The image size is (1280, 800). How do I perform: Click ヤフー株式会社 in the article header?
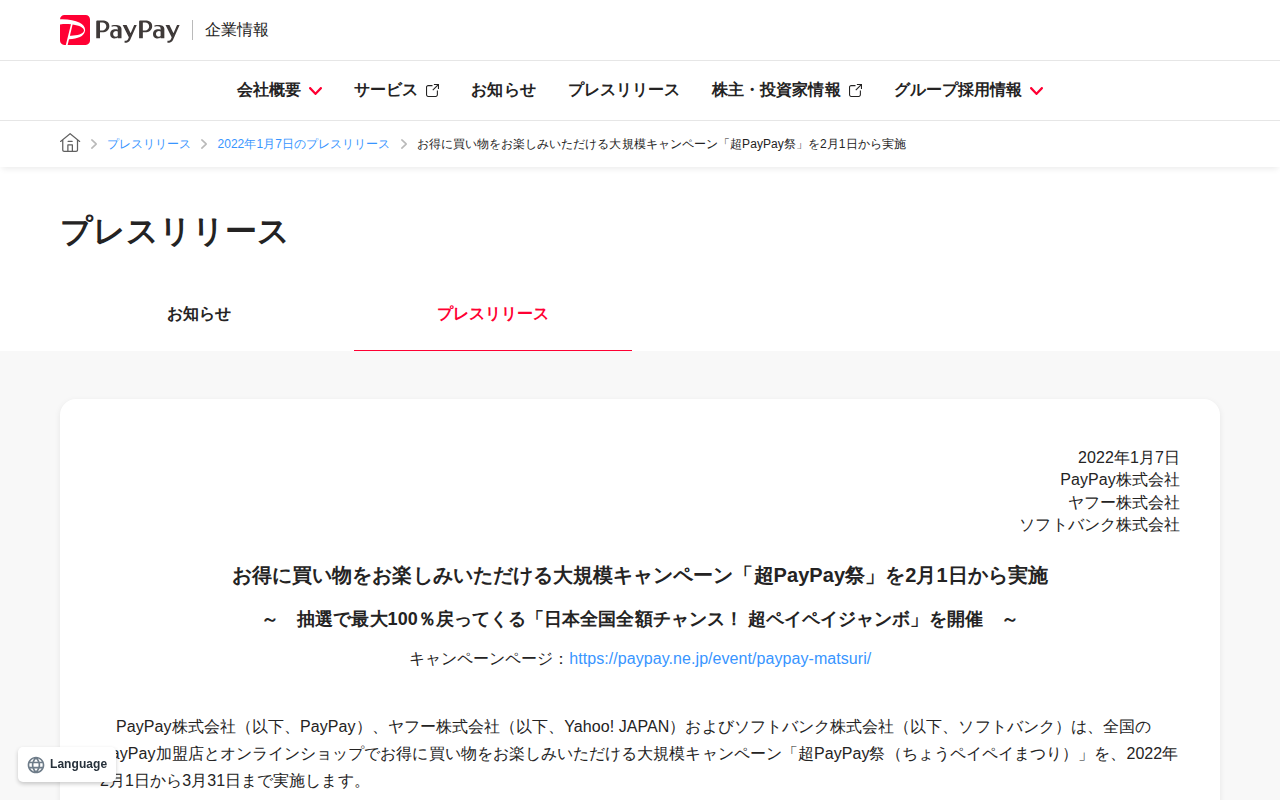click(x=1124, y=502)
